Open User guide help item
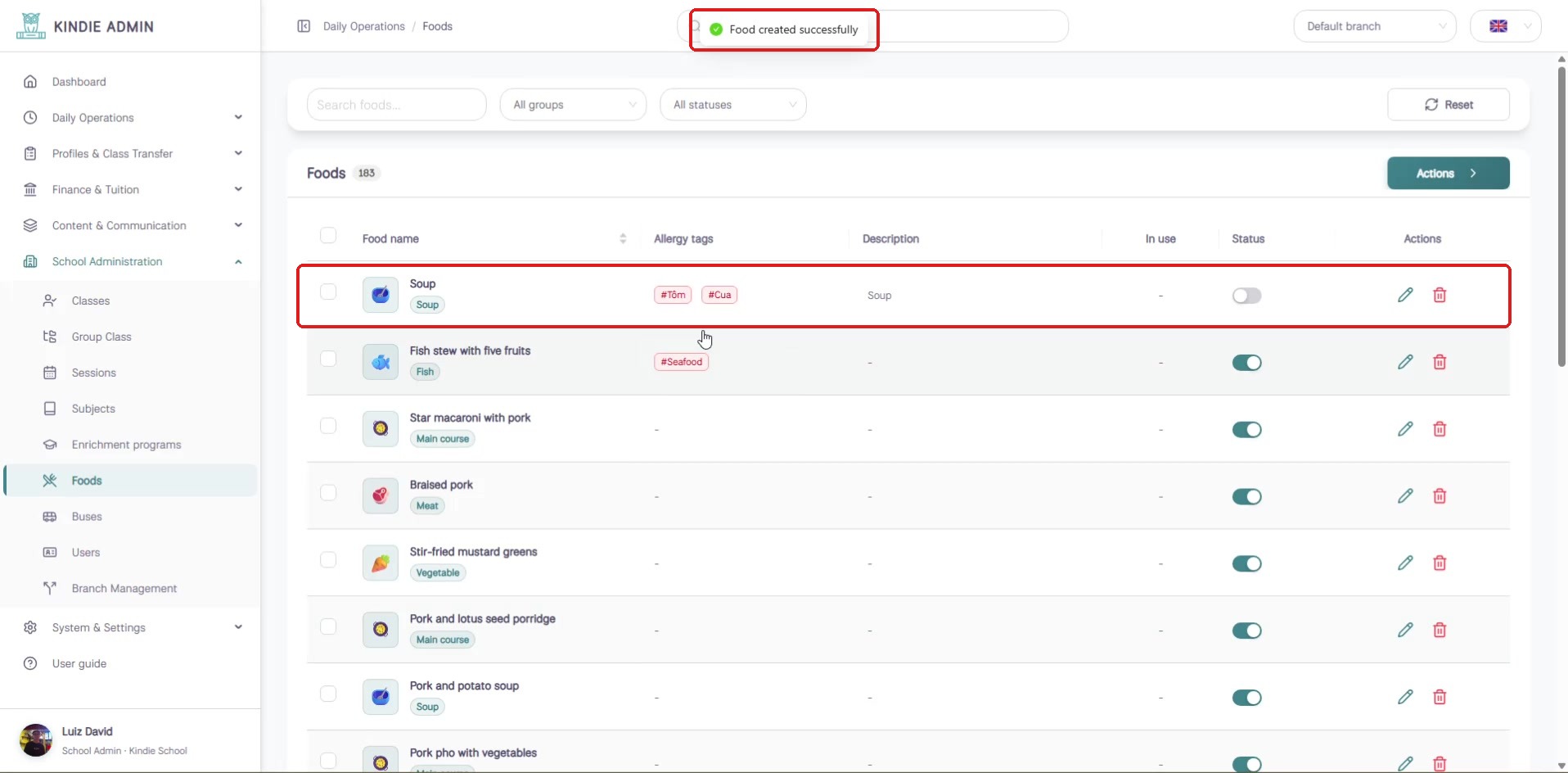 pyautogui.click(x=79, y=663)
